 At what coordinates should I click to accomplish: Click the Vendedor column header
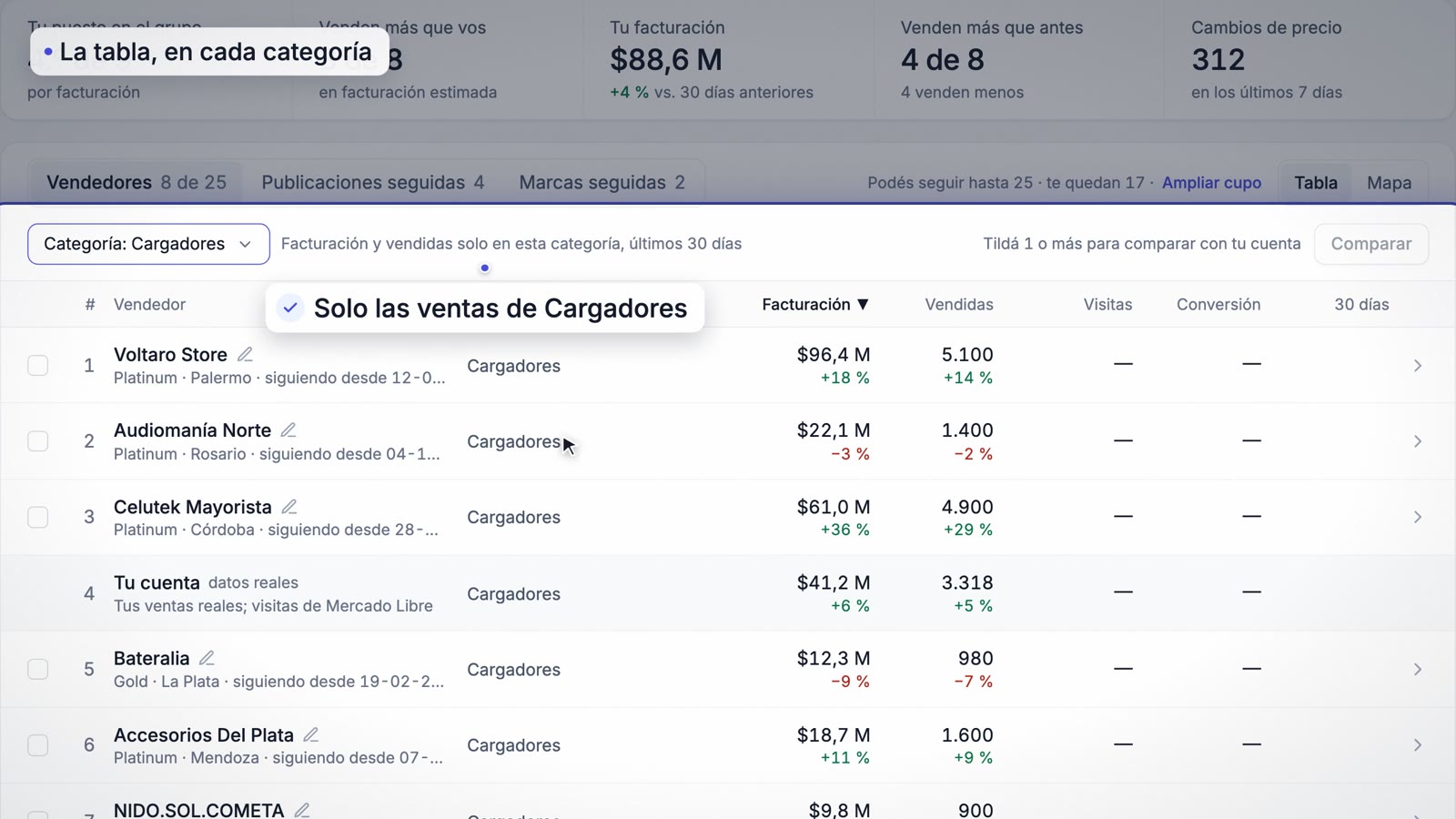pos(149,305)
